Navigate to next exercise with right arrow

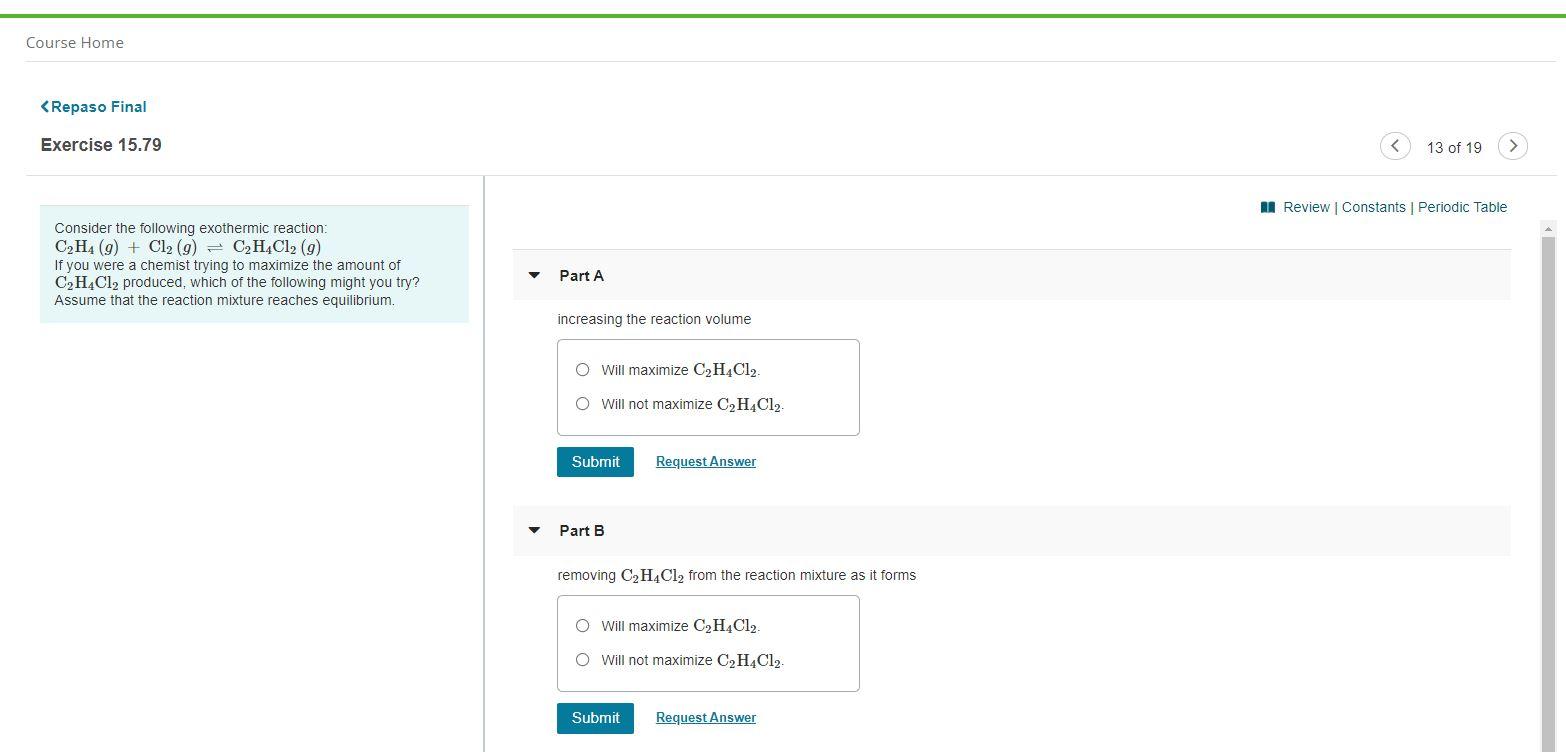pyautogui.click(x=1512, y=145)
